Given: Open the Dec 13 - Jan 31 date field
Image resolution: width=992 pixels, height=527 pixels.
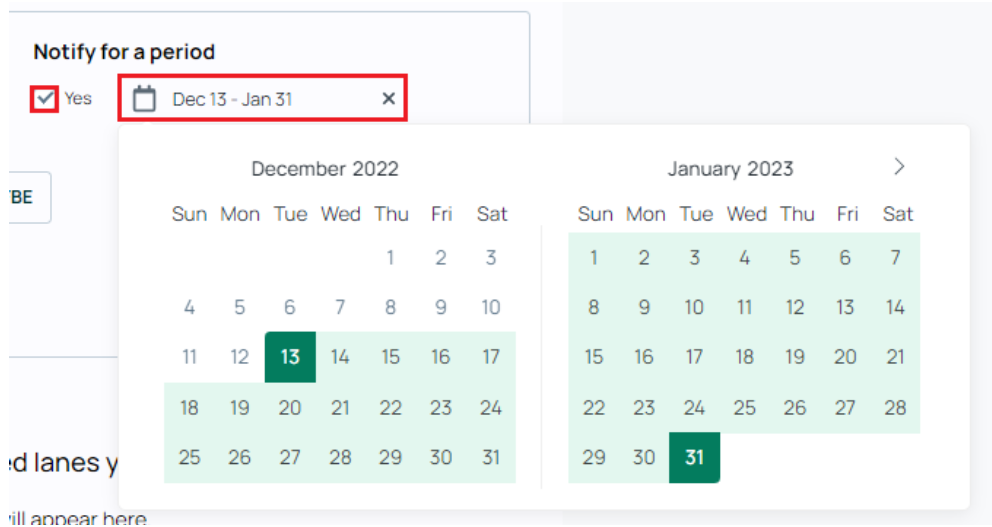Looking at the screenshot, I should point(232,99).
